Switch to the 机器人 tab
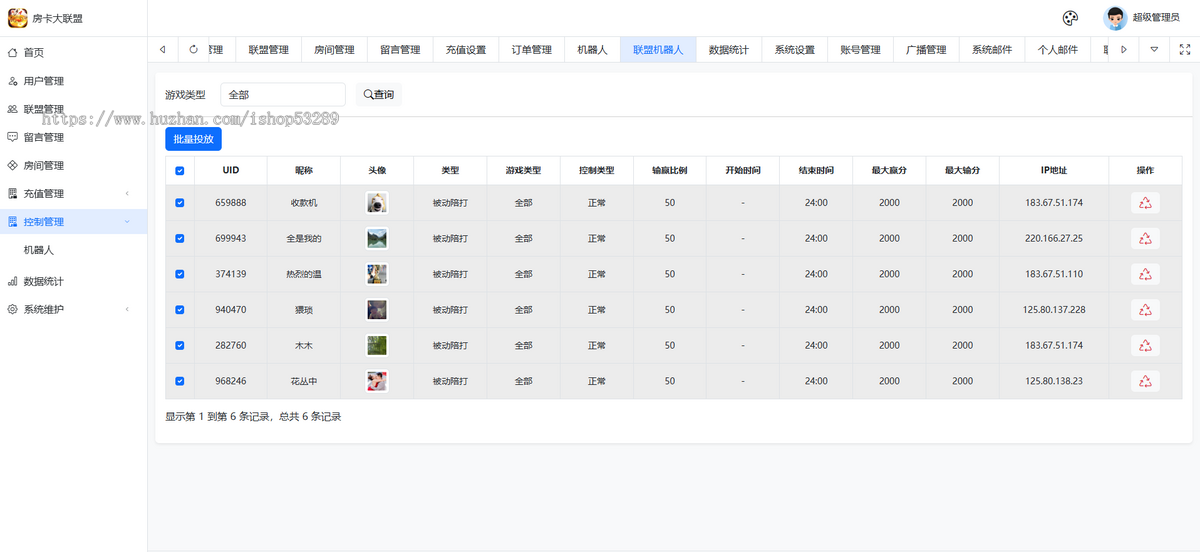Screen dimensions: 1200x552 [x=592, y=49]
